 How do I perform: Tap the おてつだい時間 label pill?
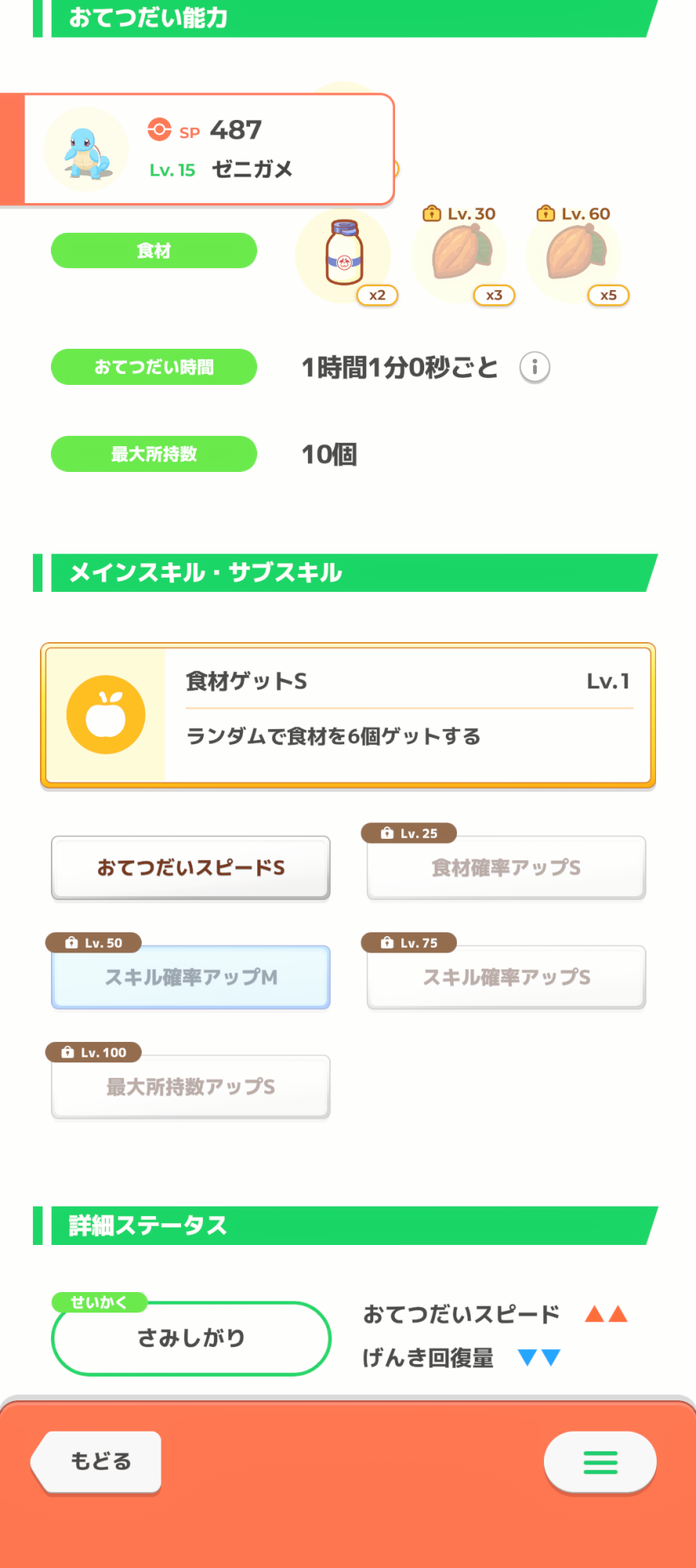154,367
